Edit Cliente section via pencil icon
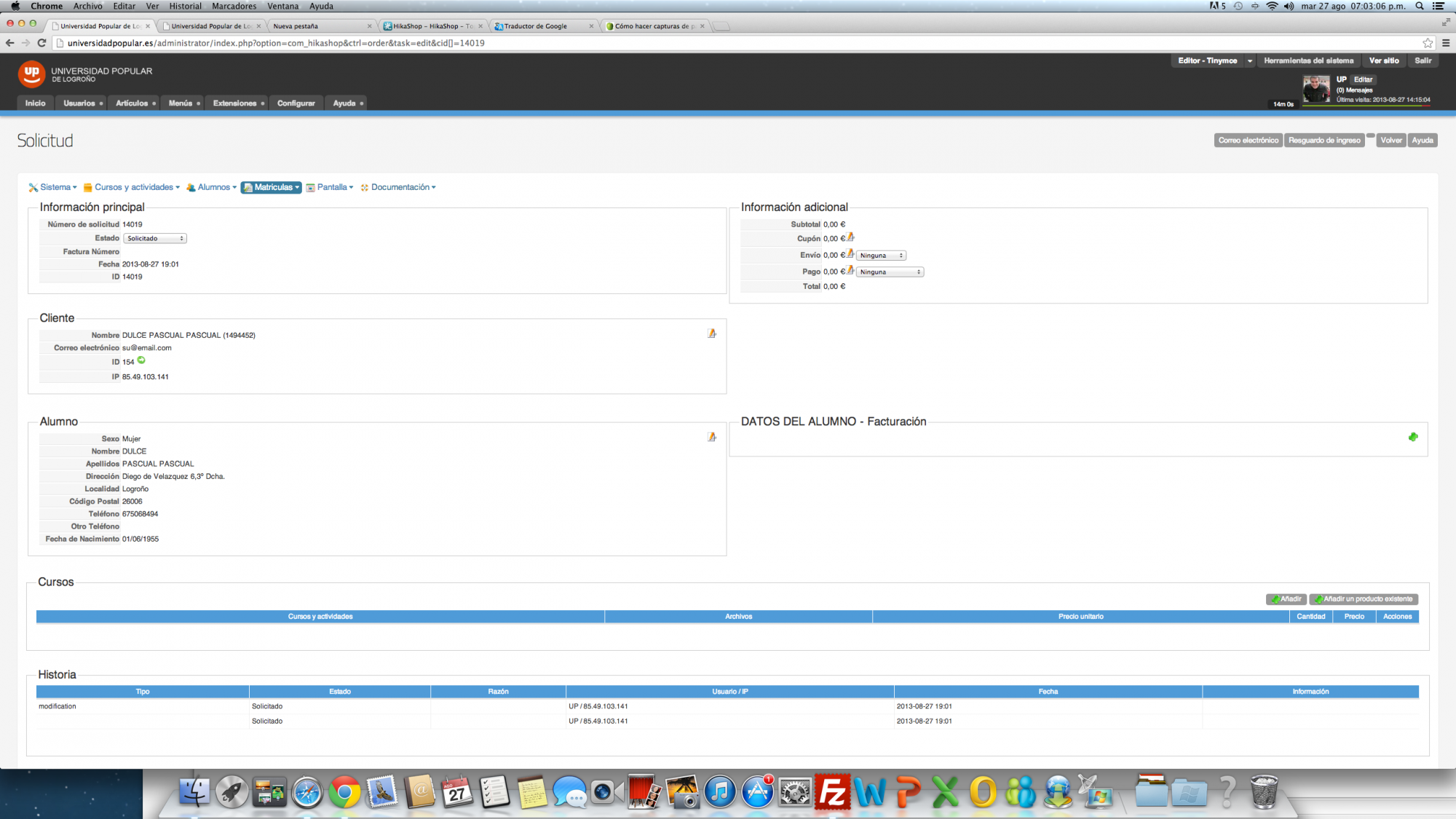 [712, 333]
